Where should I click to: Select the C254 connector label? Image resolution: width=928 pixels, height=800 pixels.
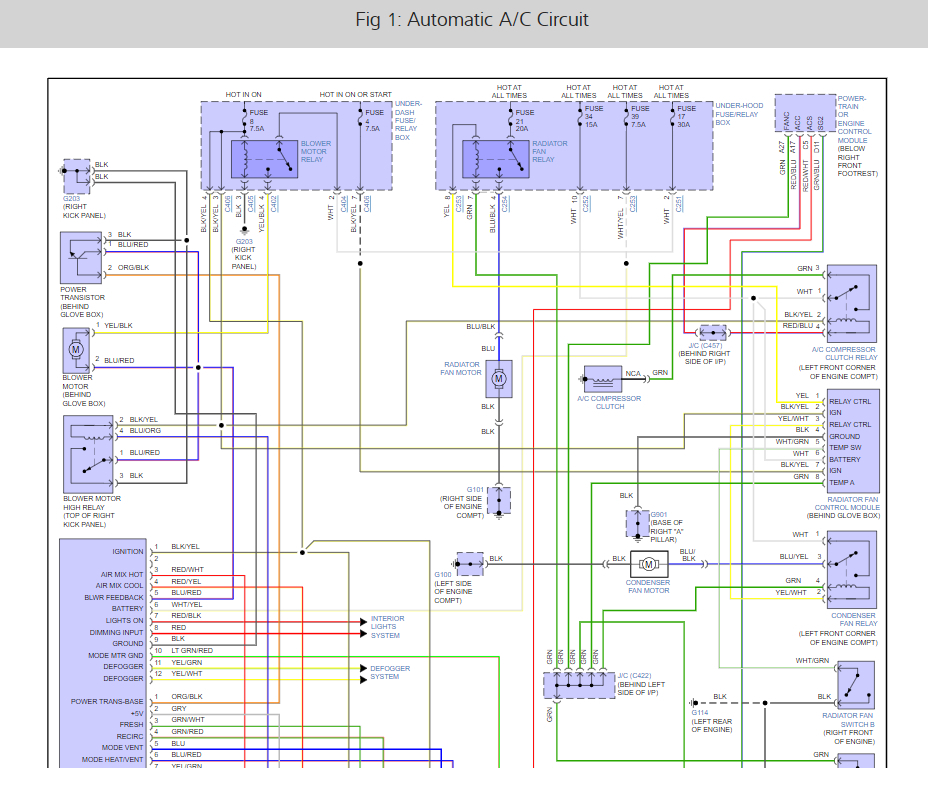[x=505, y=204]
